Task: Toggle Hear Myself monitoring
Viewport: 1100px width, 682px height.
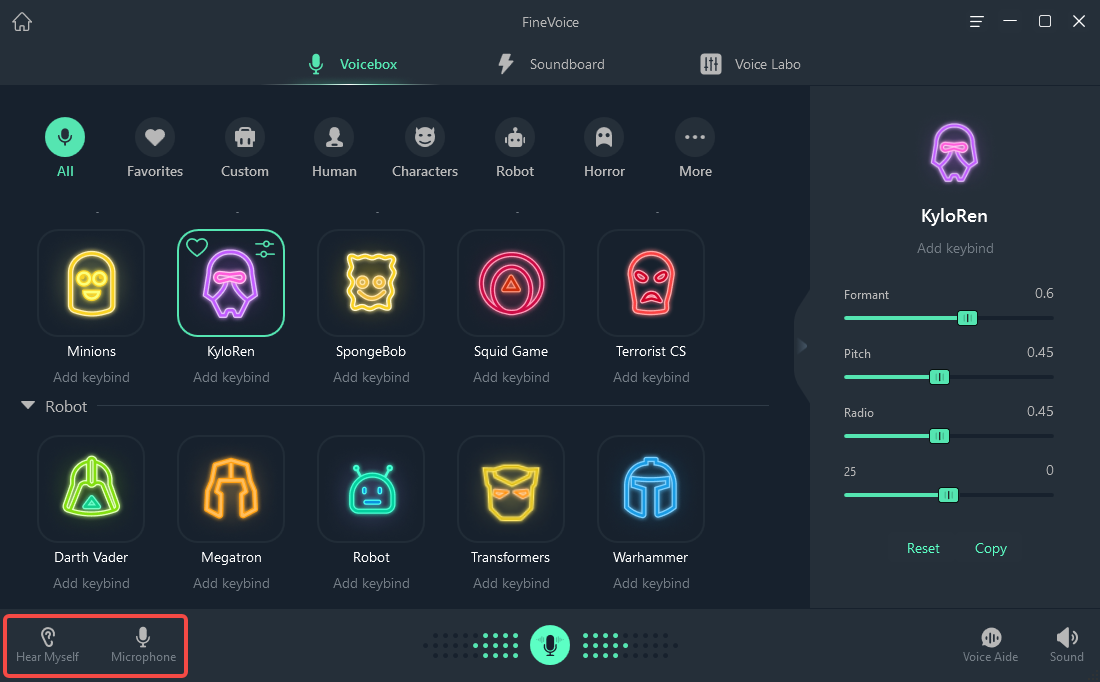Action: click(x=47, y=646)
